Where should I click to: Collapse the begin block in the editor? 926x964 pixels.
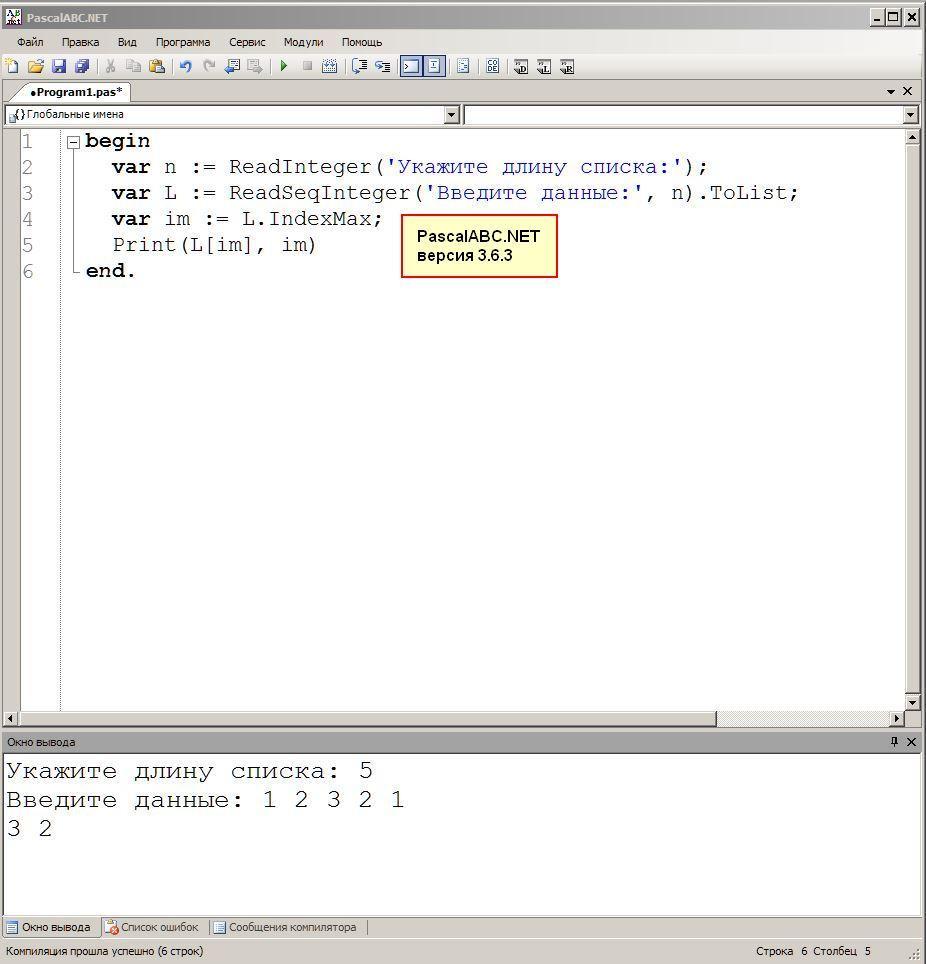tap(73, 143)
